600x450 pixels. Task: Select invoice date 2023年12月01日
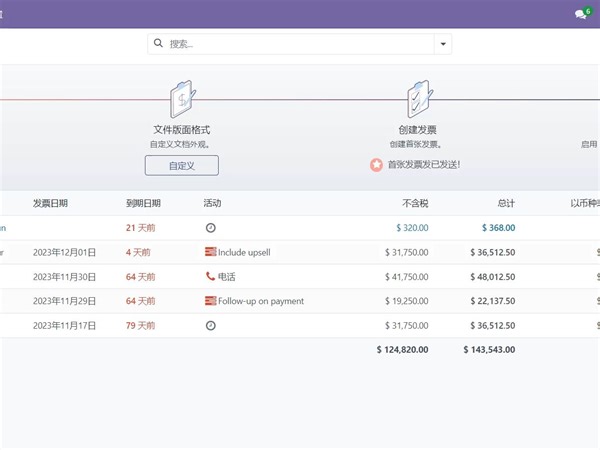64,253
